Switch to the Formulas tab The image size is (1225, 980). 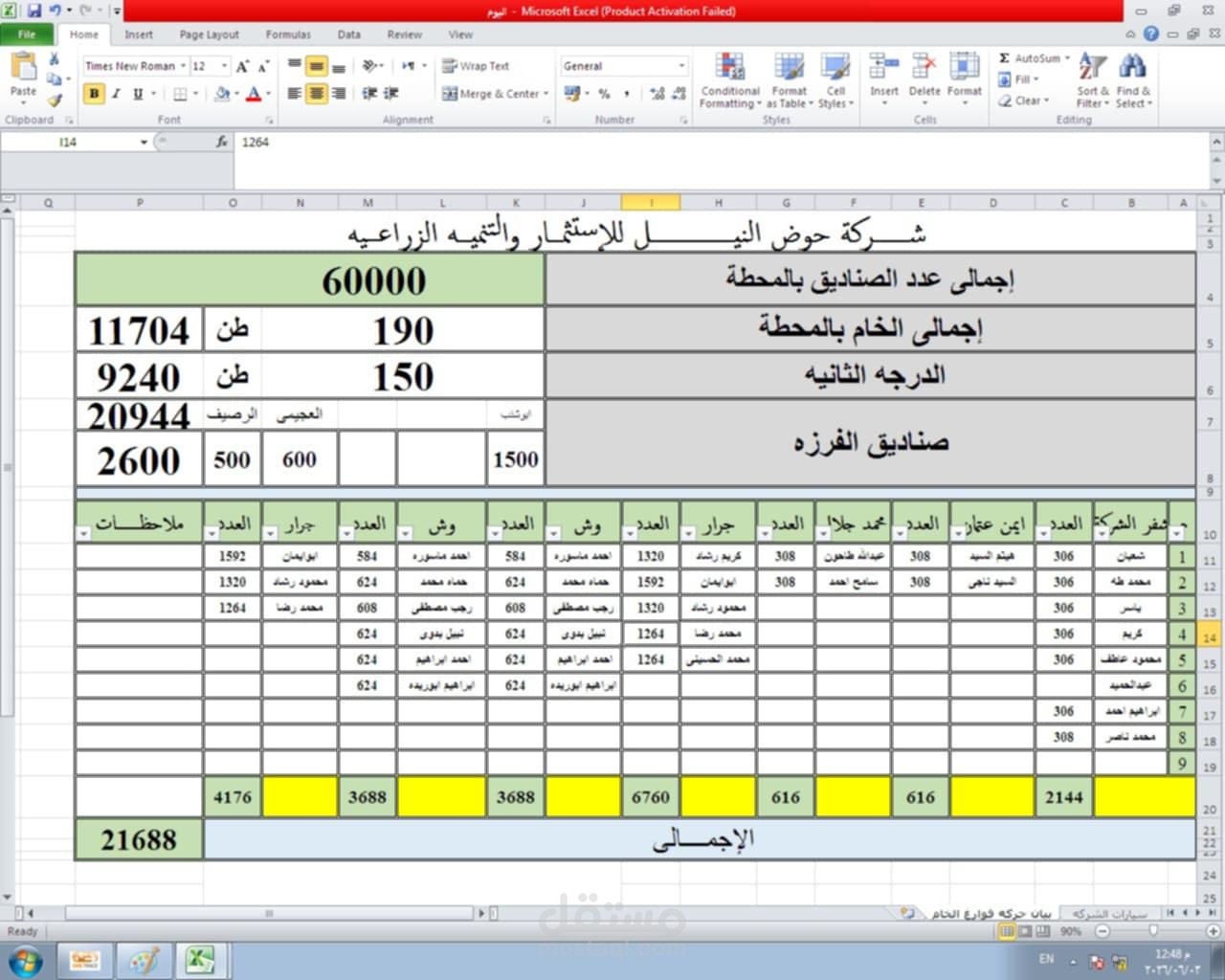288,34
